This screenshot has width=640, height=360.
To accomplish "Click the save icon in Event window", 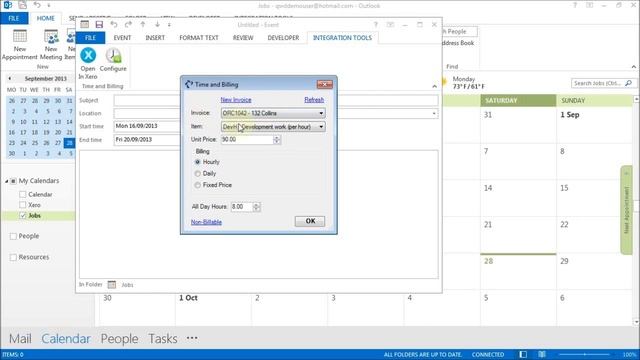I will point(99,24).
